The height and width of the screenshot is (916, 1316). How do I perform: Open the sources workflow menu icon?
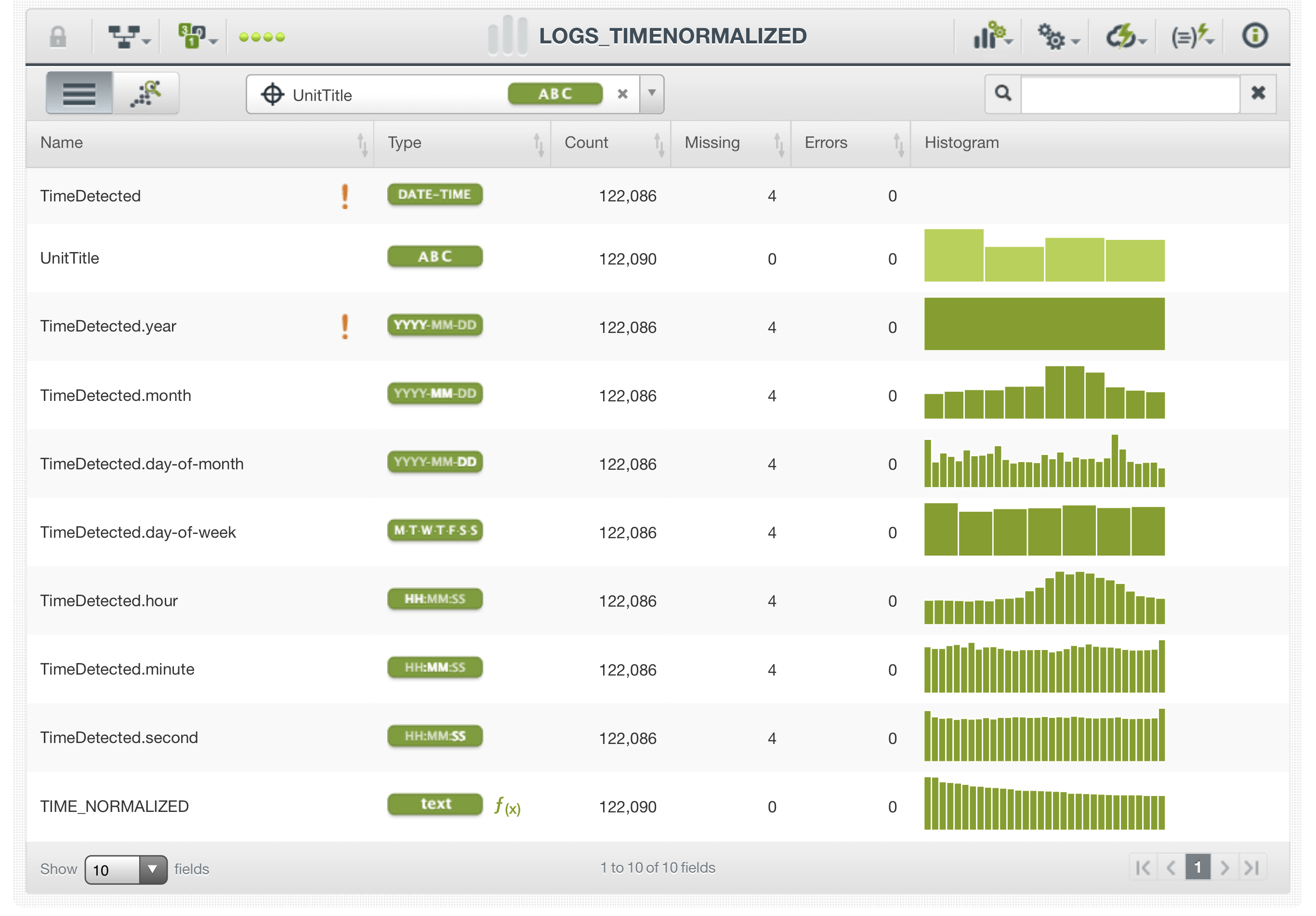point(129,37)
